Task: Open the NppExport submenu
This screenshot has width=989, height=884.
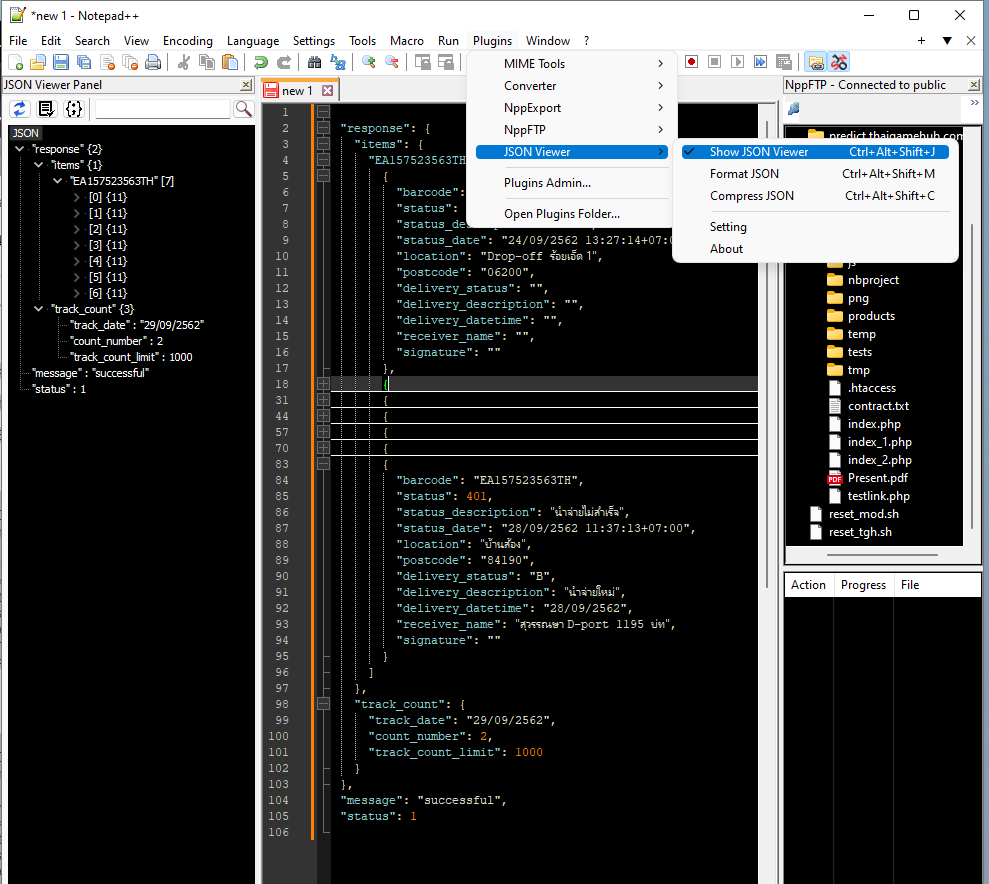Action: [571, 108]
